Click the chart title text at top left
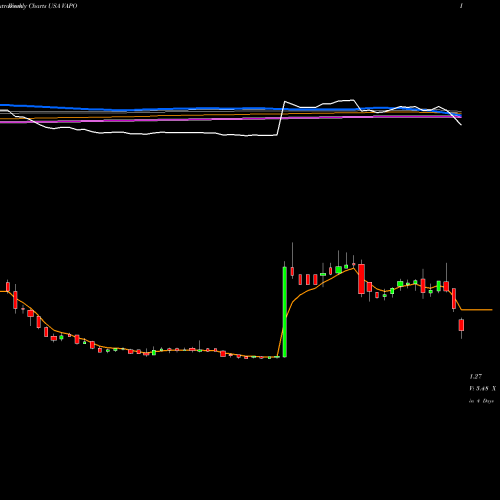 [39, 6]
